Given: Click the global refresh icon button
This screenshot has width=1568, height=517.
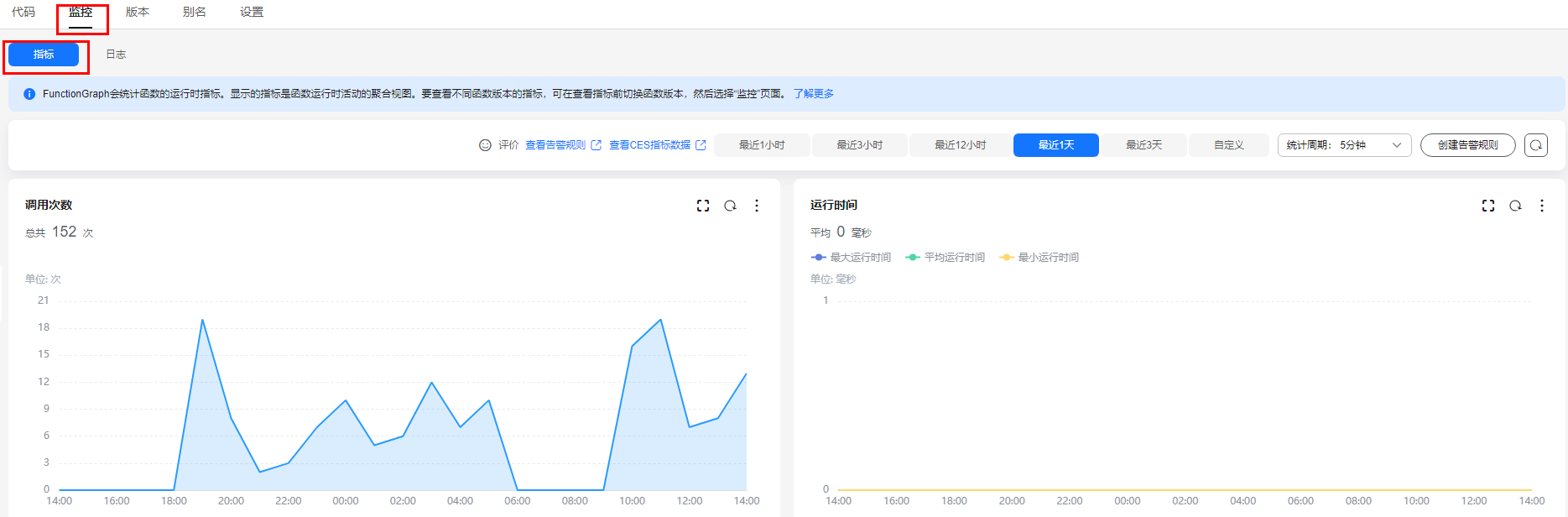Looking at the screenshot, I should 1536,145.
